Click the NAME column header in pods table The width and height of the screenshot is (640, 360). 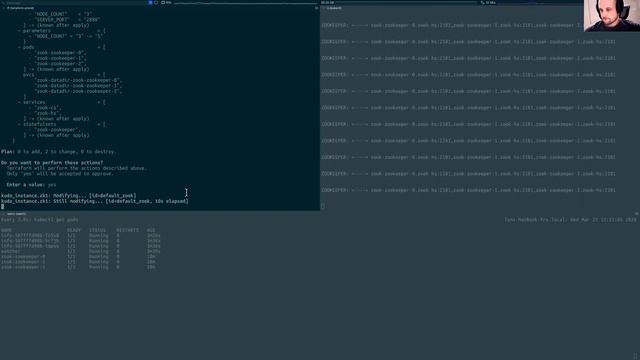(x=7, y=230)
